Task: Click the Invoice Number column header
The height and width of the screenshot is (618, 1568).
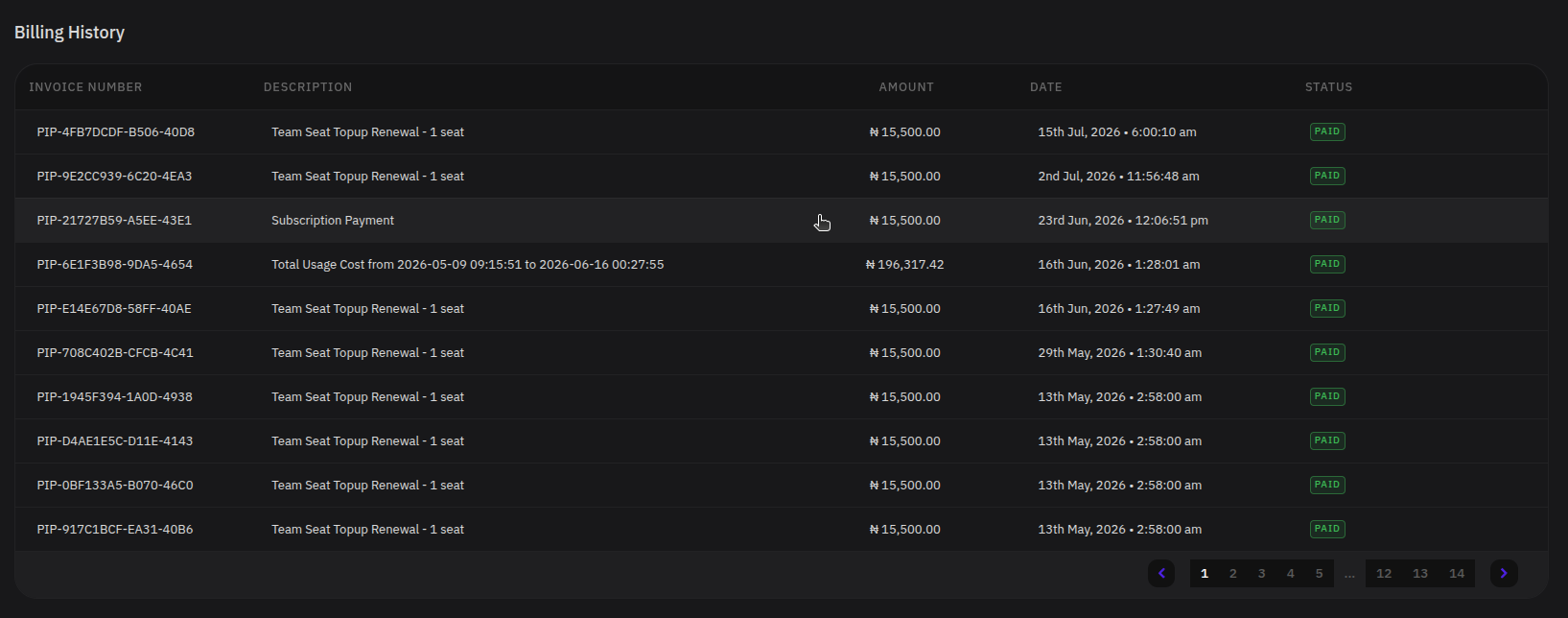Action: [85, 87]
